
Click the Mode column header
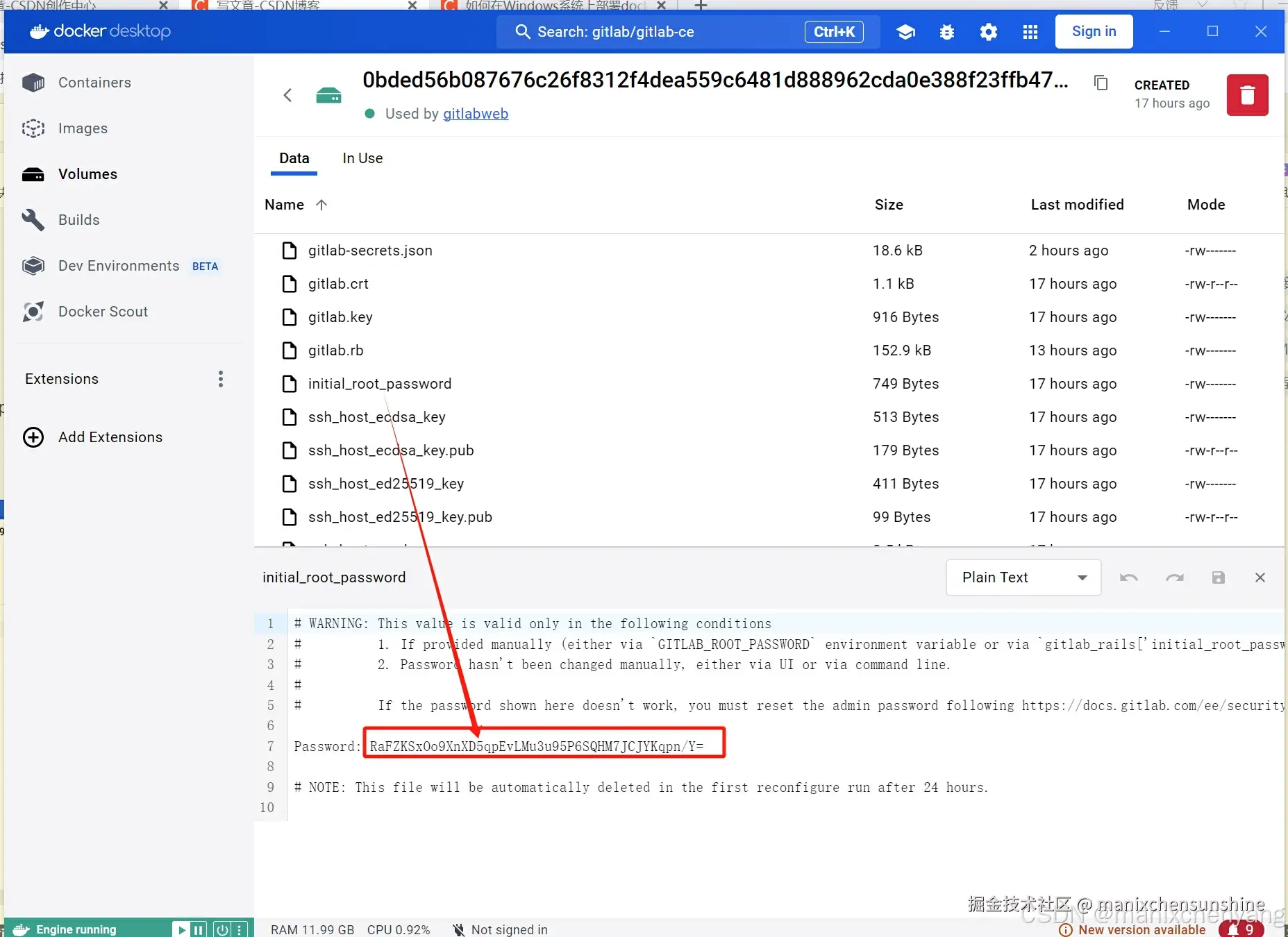(1206, 205)
